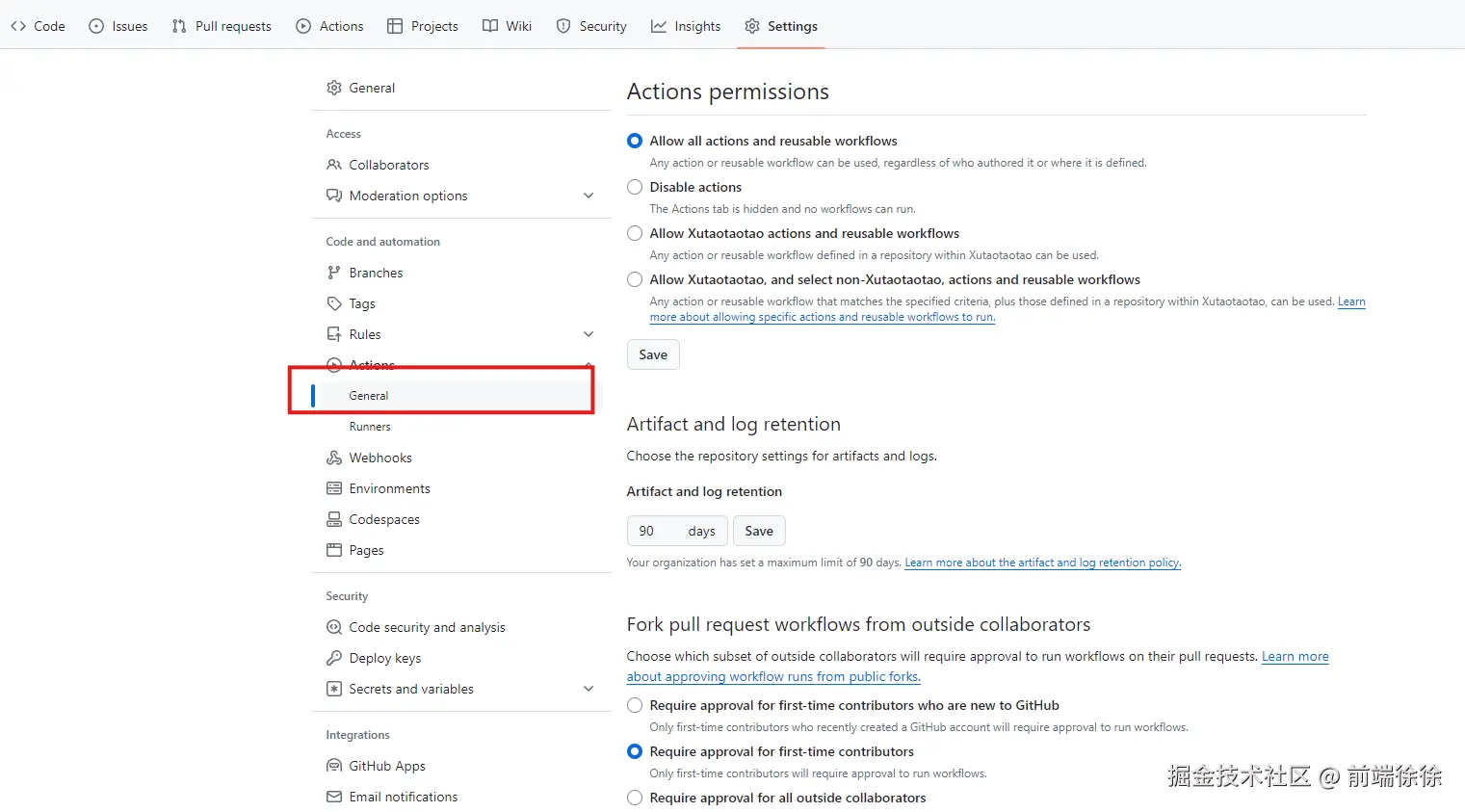The image size is (1465, 812).
Task: Expand the Rules section chevron
Action: pyautogui.click(x=589, y=334)
